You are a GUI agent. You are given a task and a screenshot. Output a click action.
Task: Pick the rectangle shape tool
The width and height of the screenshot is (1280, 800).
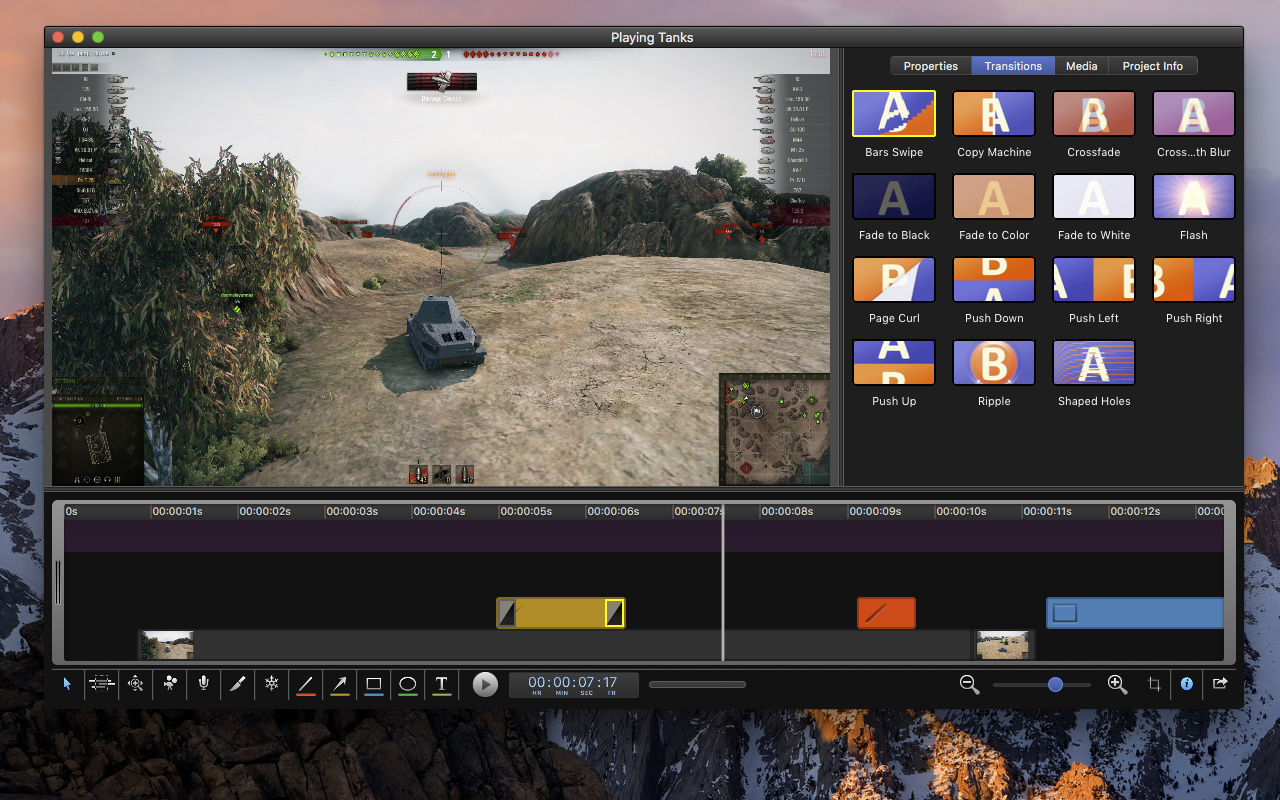(374, 684)
